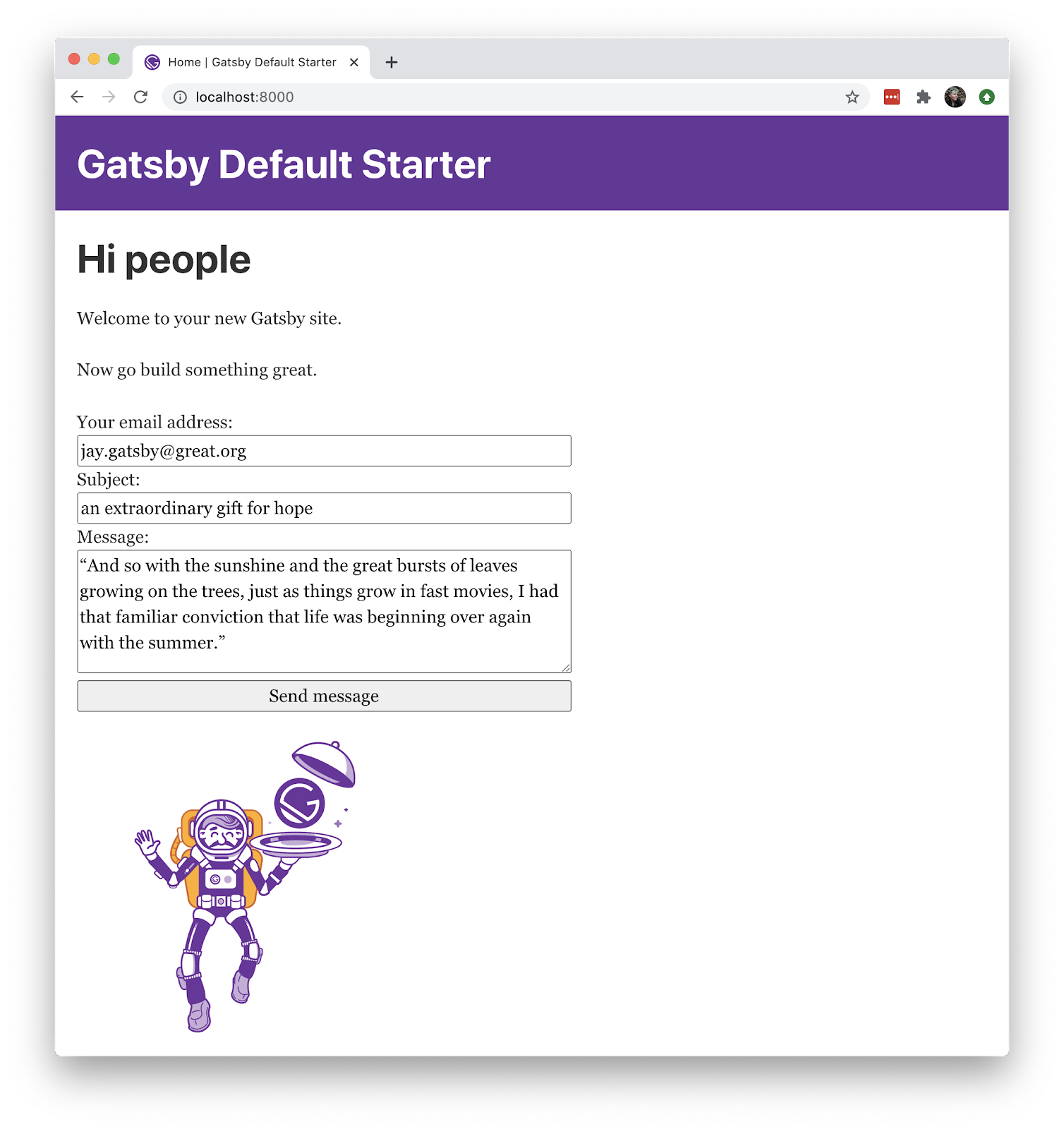
Task: Click the red window close button
Action: pyautogui.click(x=74, y=59)
